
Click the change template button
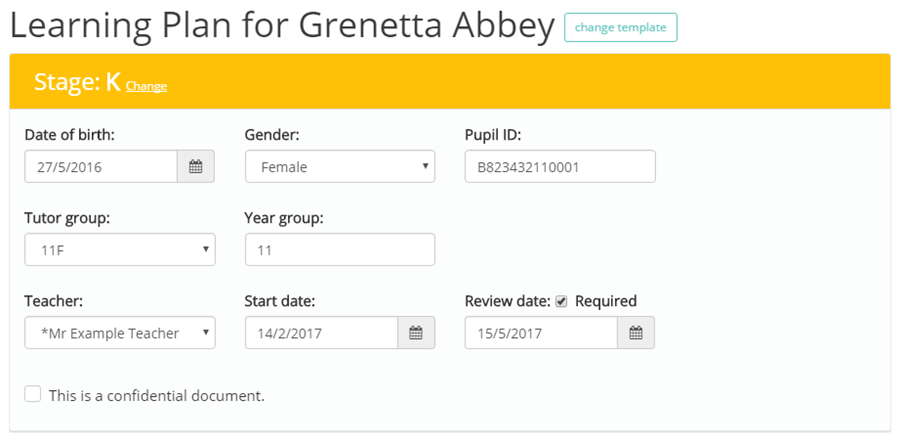[x=620, y=28]
